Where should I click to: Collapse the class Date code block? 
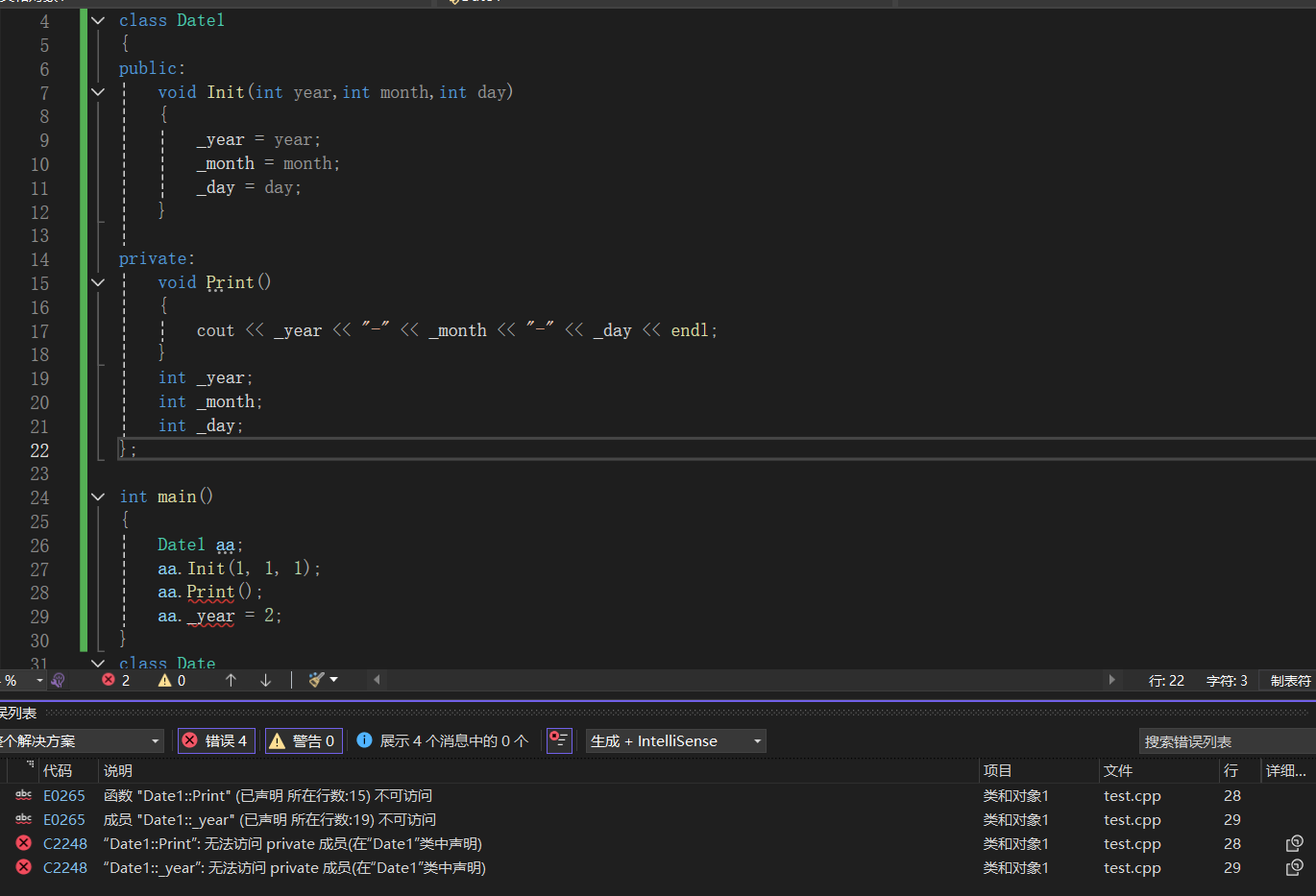(x=98, y=663)
